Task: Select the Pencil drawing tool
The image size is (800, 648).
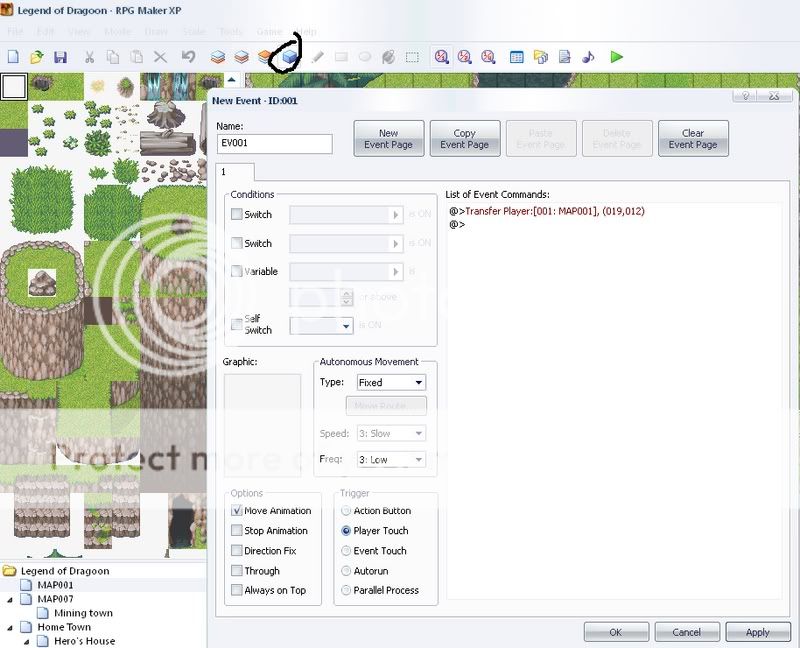Action: (318, 57)
